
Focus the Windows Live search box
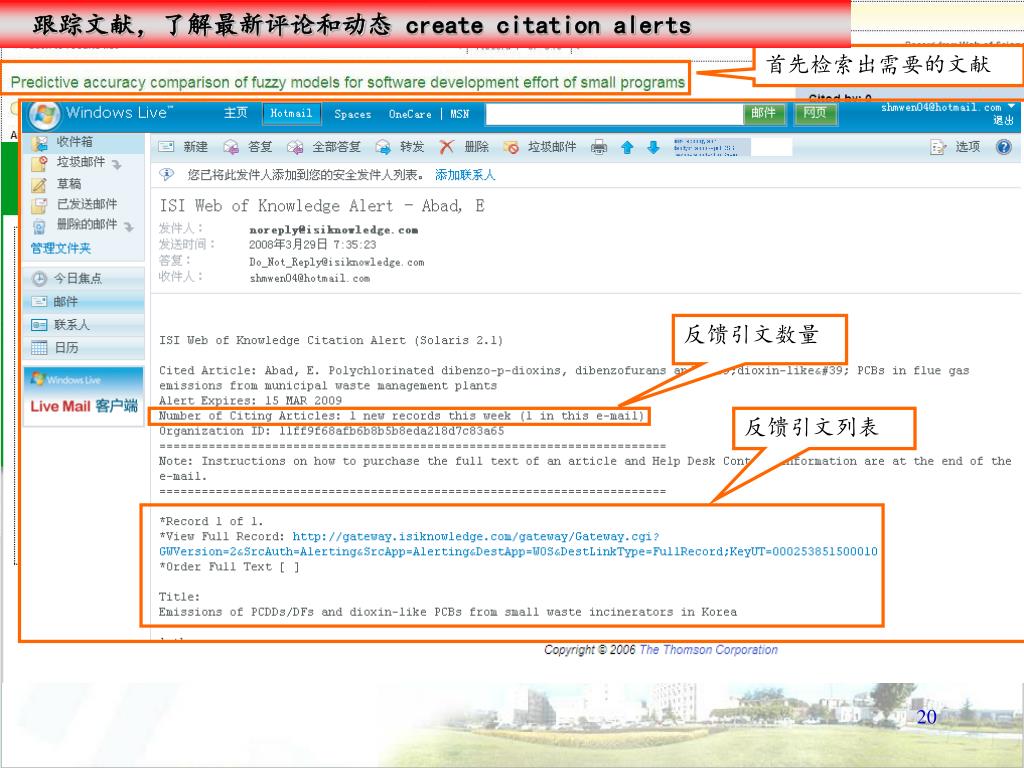(x=614, y=114)
